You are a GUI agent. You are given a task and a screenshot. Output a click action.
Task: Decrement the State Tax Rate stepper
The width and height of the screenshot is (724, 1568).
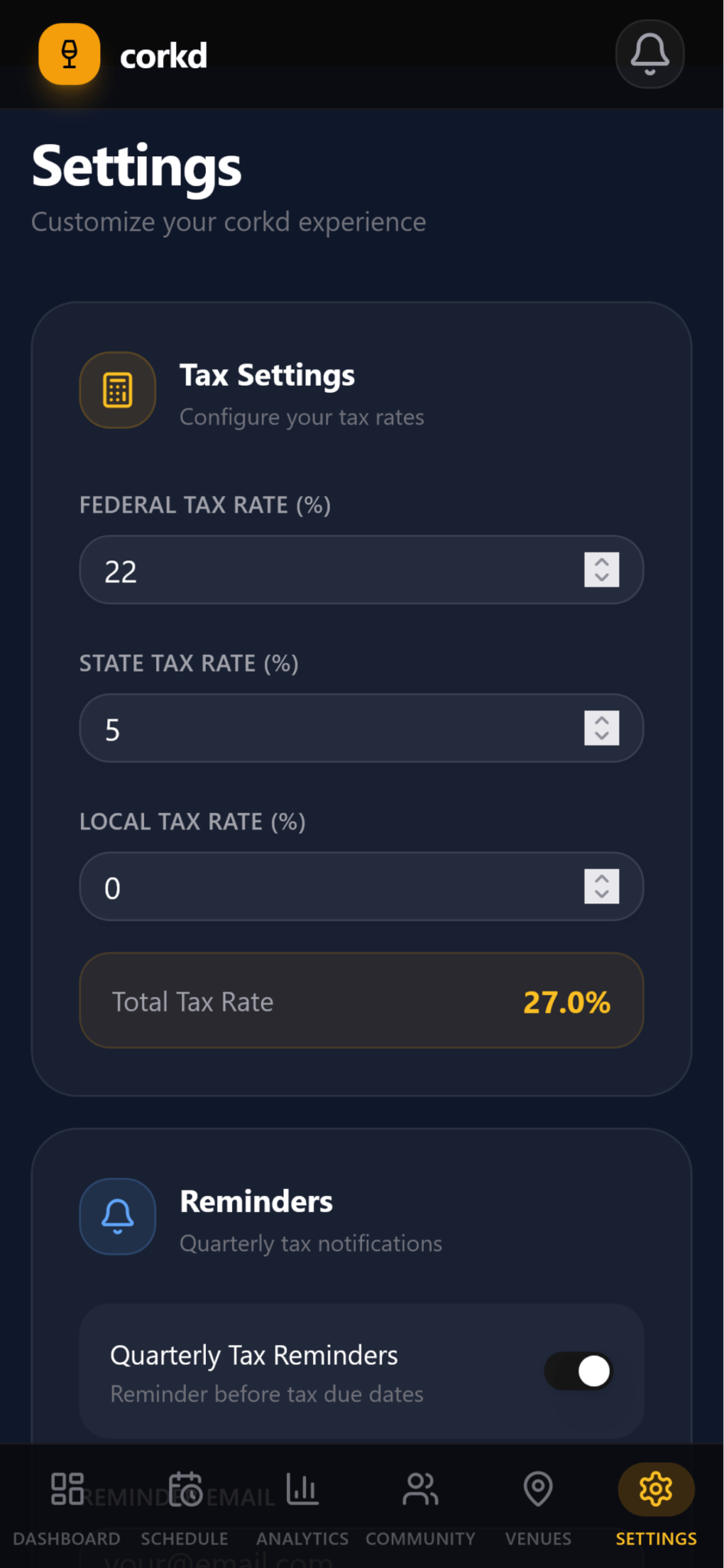click(x=602, y=736)
